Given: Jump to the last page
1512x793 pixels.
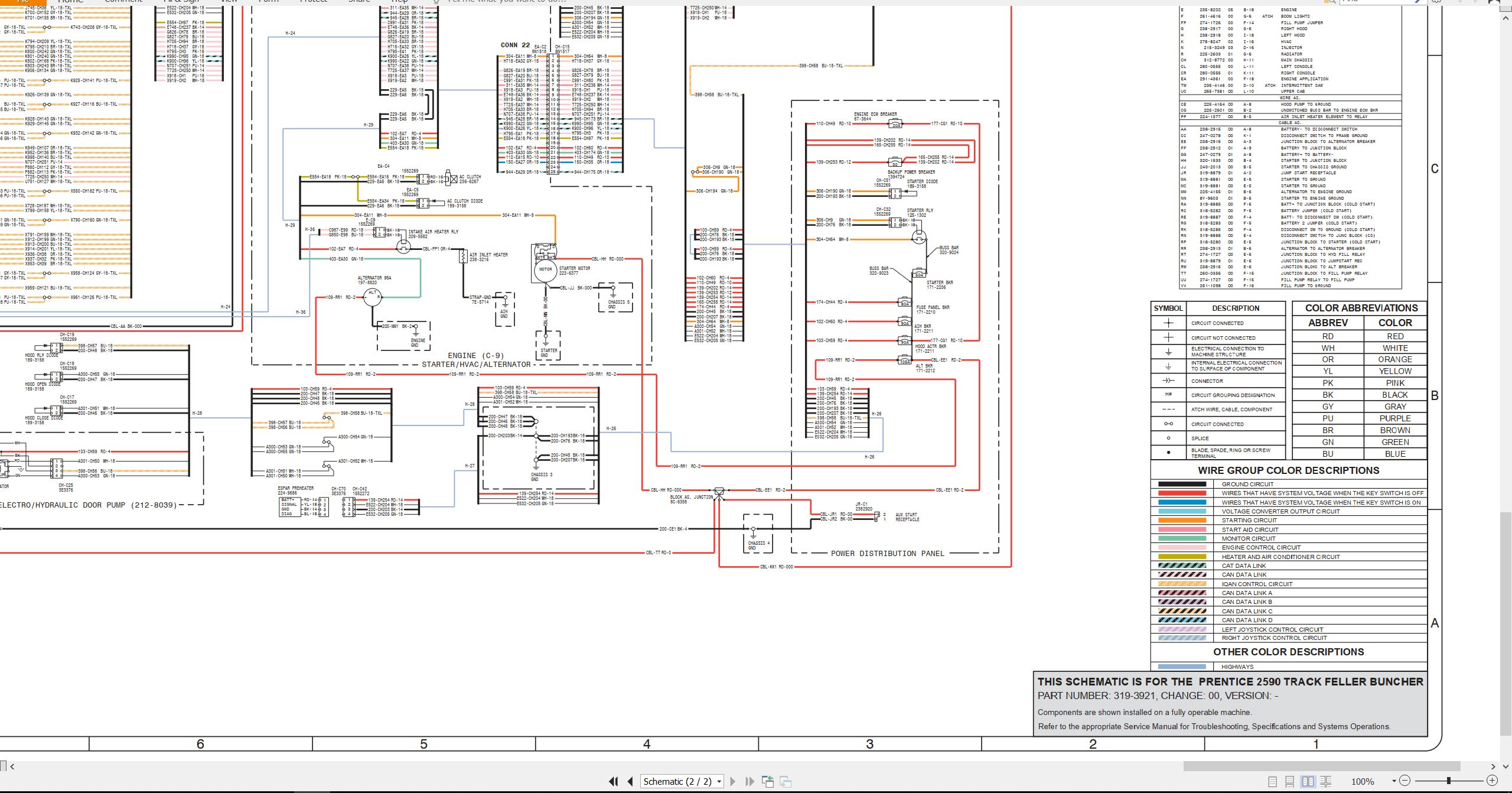Looking at the screenshot, I should (750, 781).
